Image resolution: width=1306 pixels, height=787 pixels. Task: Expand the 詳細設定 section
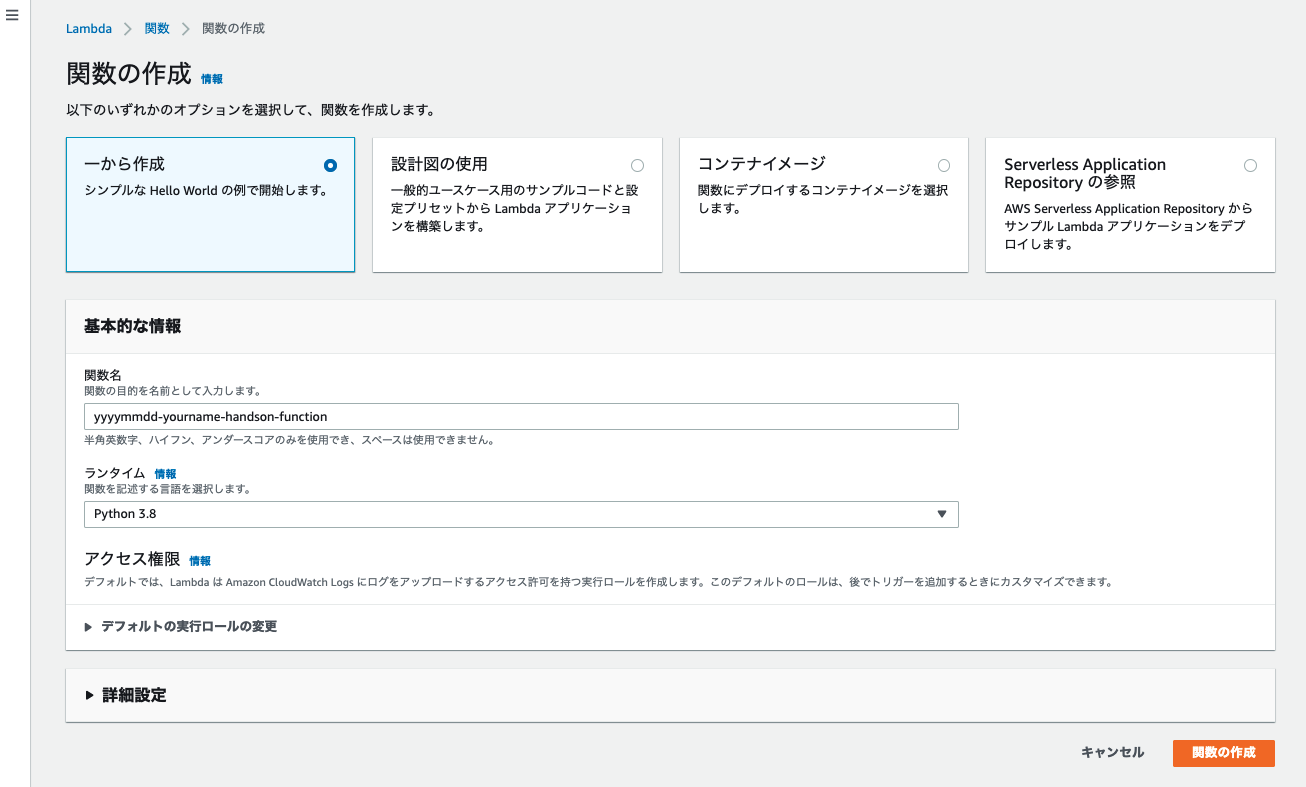[x=126, y=695]
